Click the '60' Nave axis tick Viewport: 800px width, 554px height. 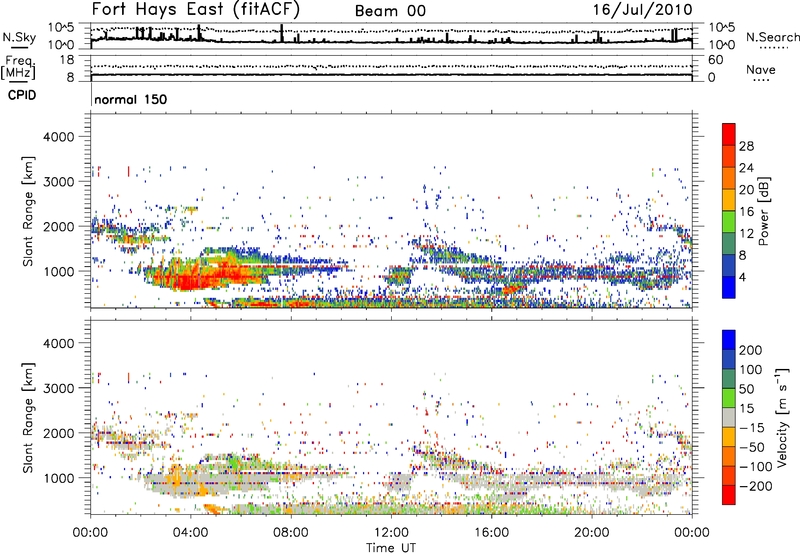click(715, 60)
